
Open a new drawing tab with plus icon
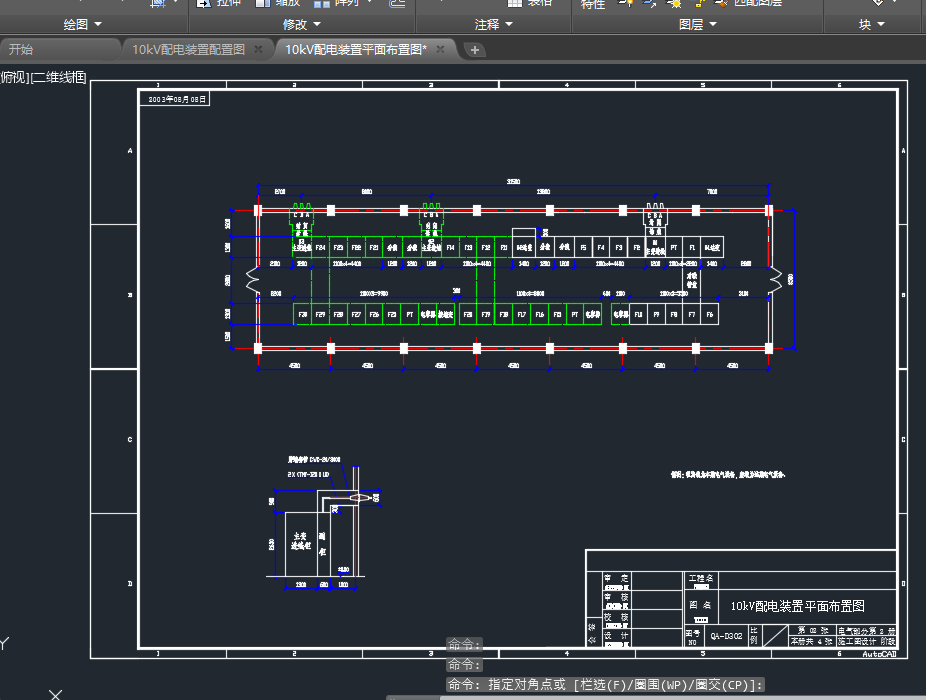tap(475, 50)
